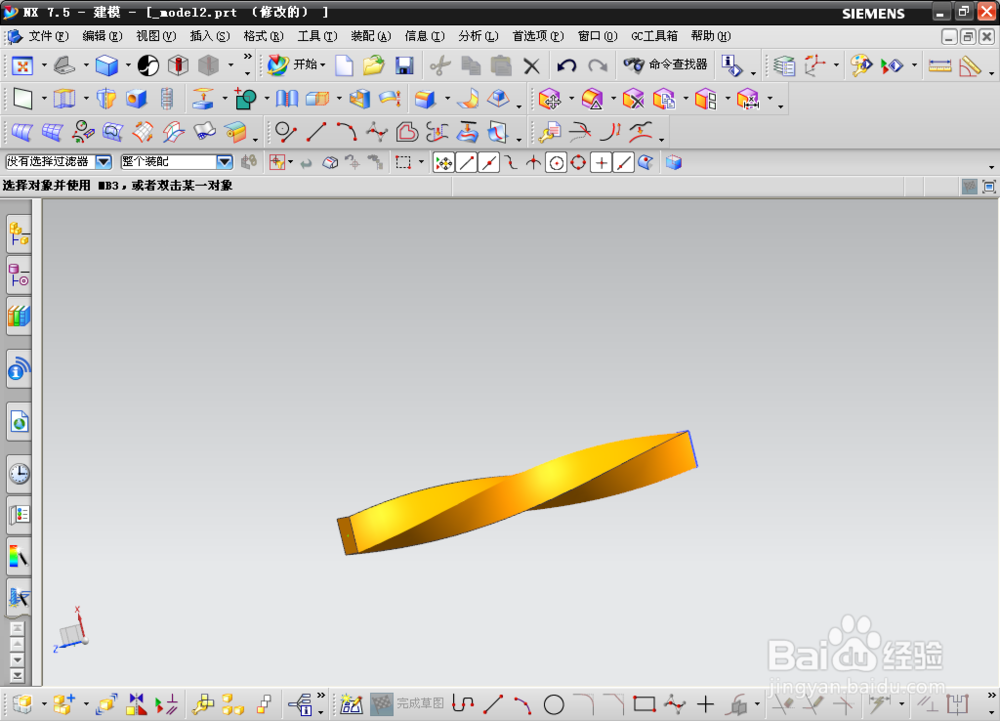The image size is (1000, 721).
Task: Open the 编辑(E) menu
Action: [102, 36]
